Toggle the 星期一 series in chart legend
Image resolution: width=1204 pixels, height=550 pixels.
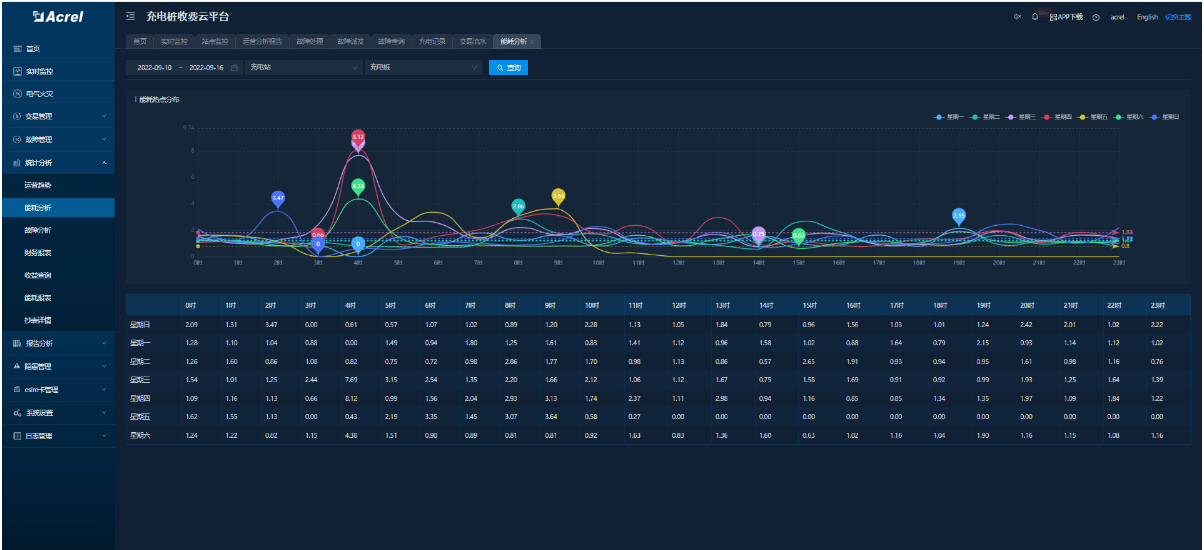click(950, 116)
